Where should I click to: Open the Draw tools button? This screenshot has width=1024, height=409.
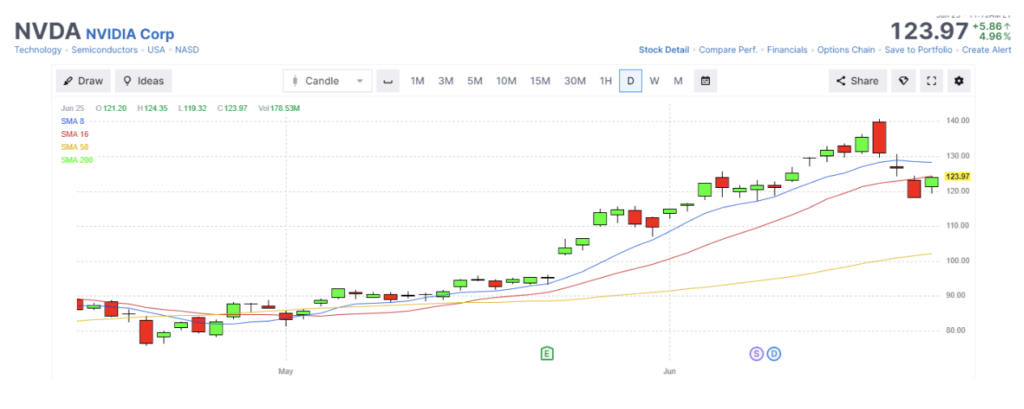click(84, 81)
